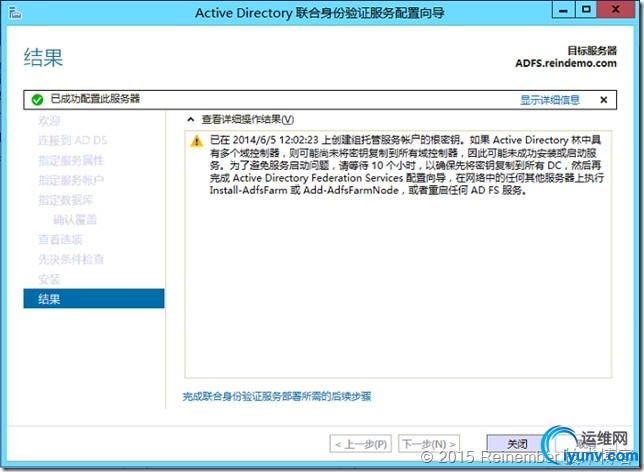Click the 目标服务器 label
This screenshot has height=472, width=644.
point(592,51)
